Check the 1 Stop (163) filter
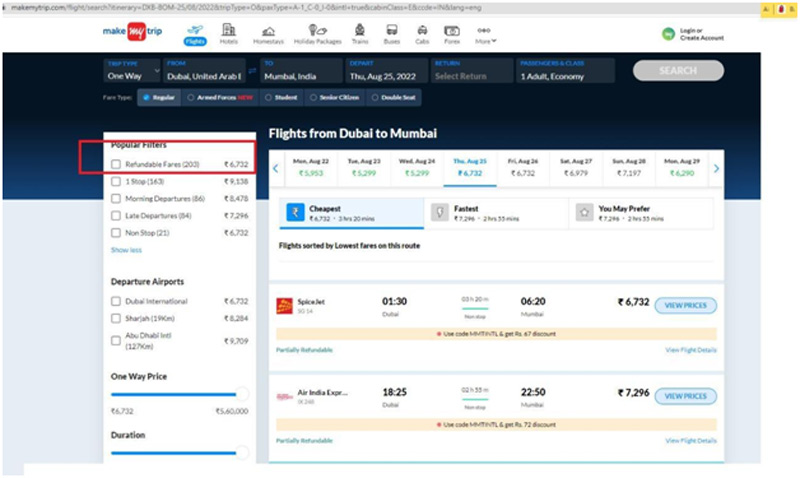 point(116,182)
